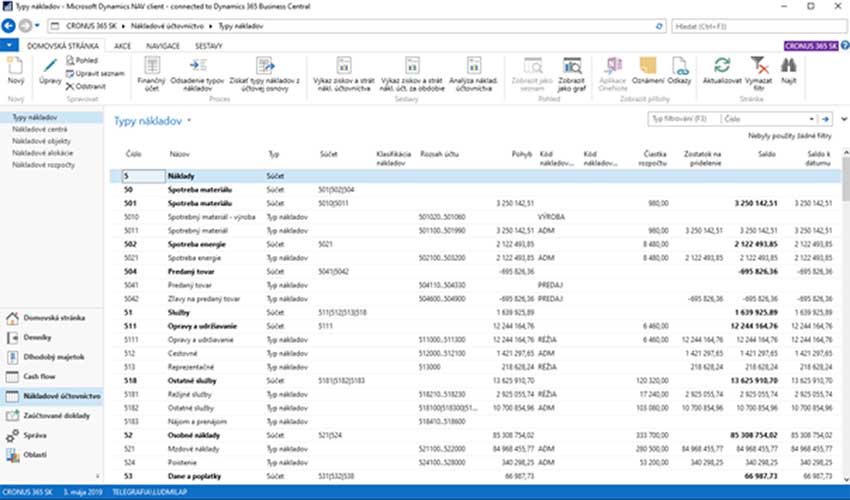The width and height of the screenshot is (850, 500).
Task: Apply filter with arrow button
Action: click(x=825, y=119)
